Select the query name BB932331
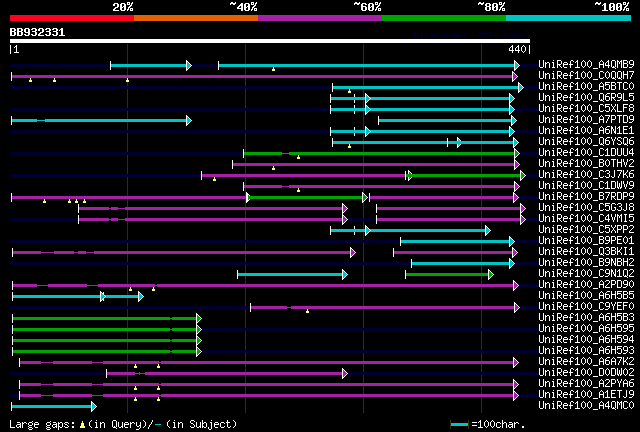This screenshot has height=432, width=640. pyautogui.click(x=37, y=32)
